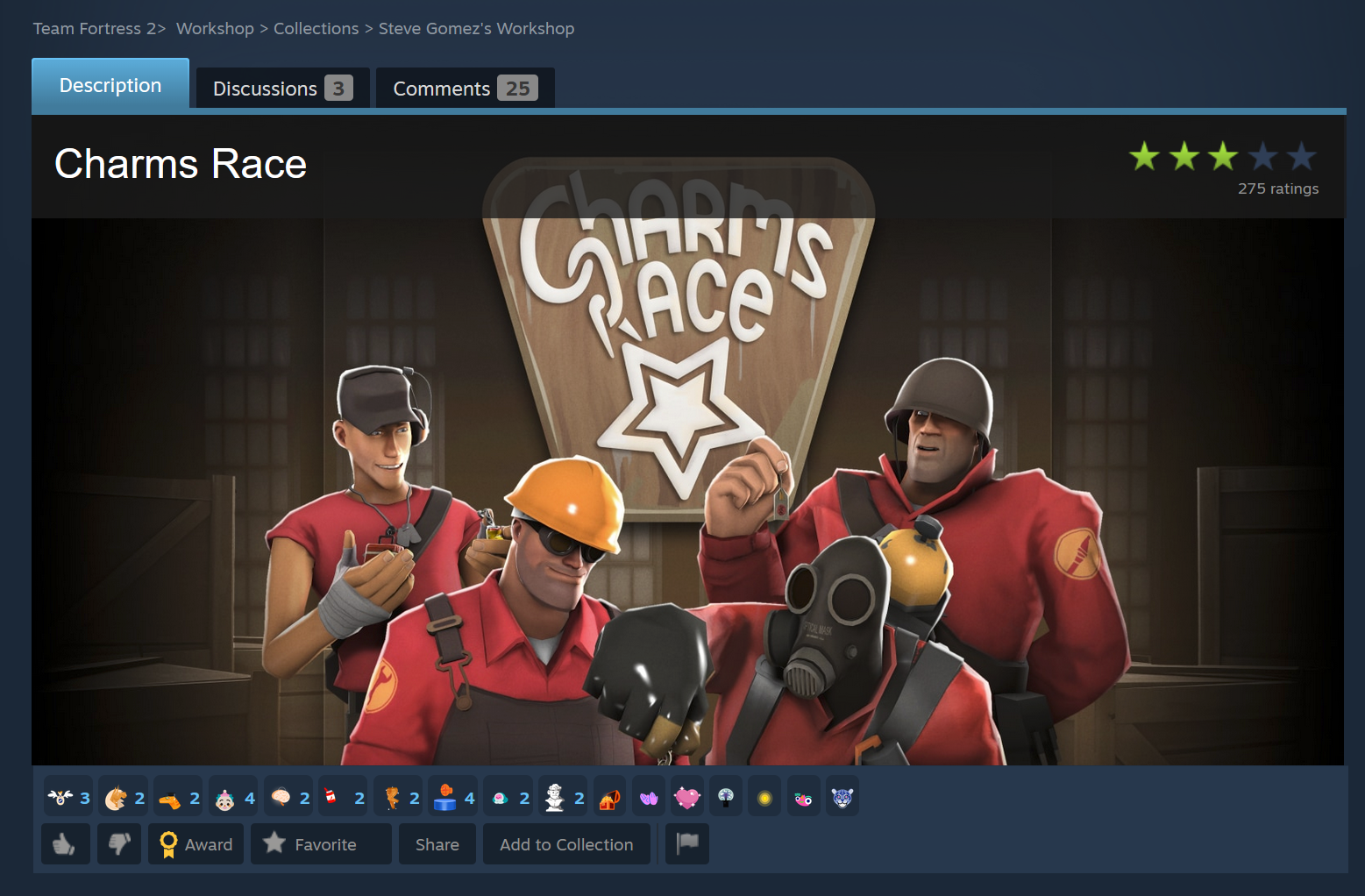Click the "275 ratings" text
Image resolution: width=1365 pixels, height=896 pixels.
pos(1278,188)
